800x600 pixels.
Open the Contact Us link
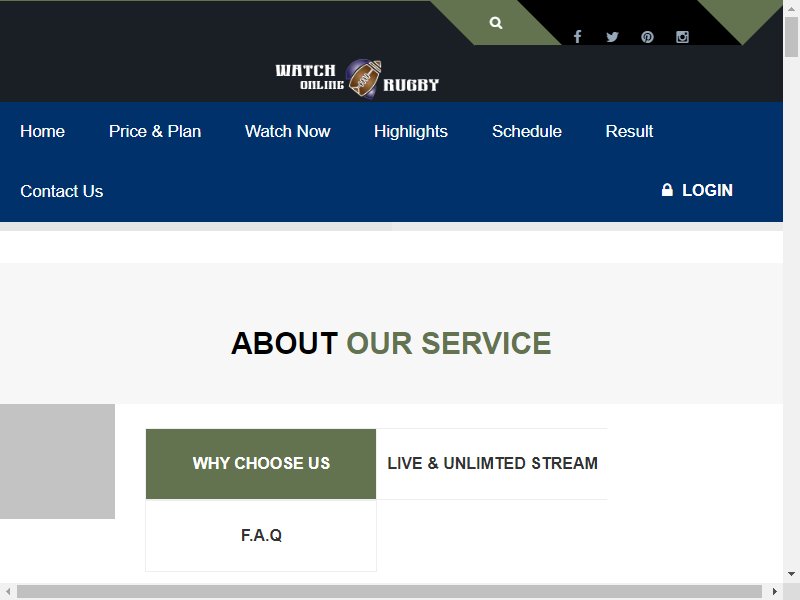click(x=62, y=191)
